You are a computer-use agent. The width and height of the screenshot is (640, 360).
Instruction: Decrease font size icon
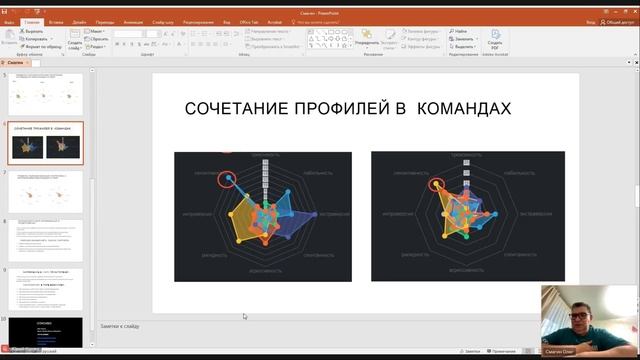[173, 34]
